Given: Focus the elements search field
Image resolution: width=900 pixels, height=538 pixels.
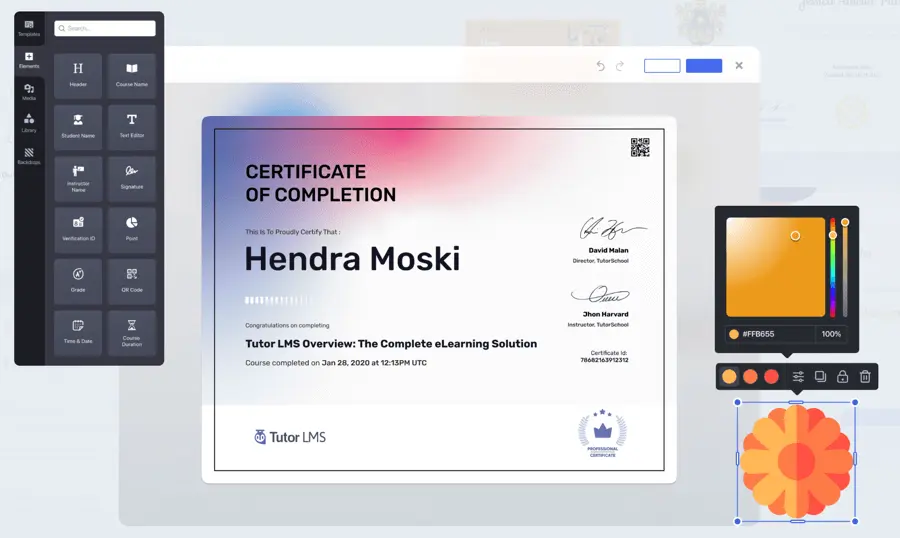Looking at the screenshot, I should 104,28.
